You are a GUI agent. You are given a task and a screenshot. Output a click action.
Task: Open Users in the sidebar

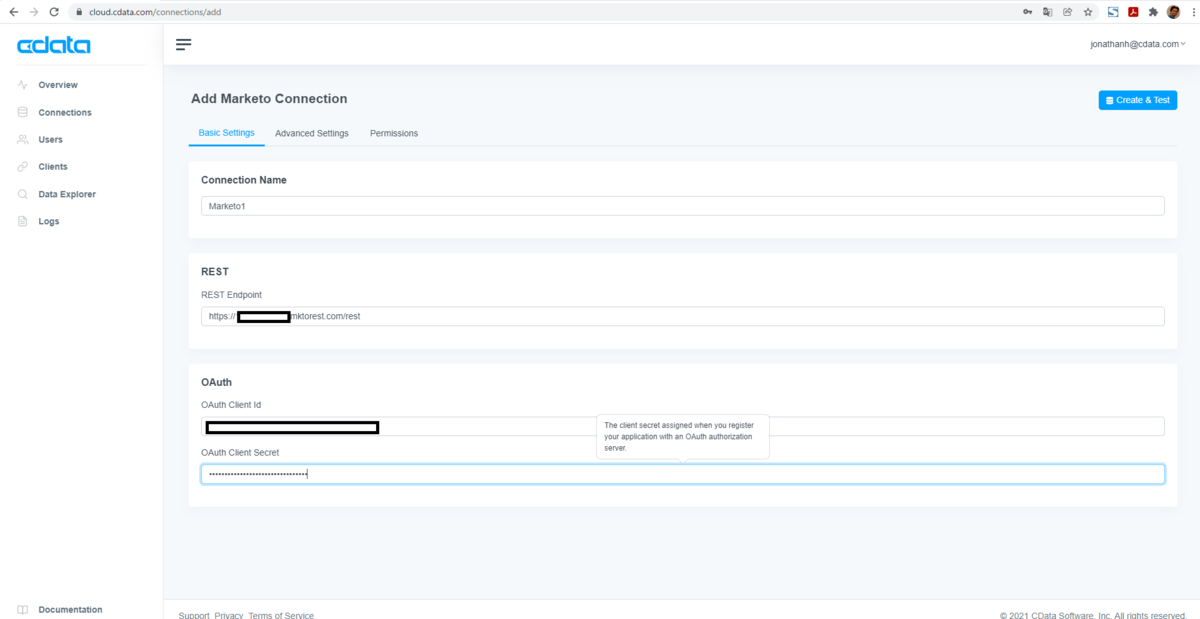(x=51, y=139)
